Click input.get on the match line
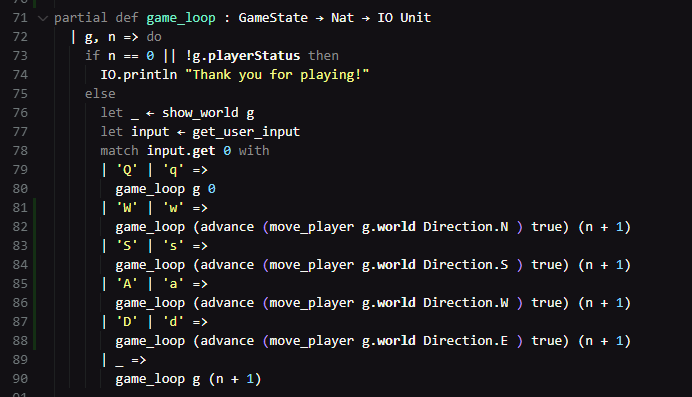Screen dimensions: 692x397 pos(181,151)
